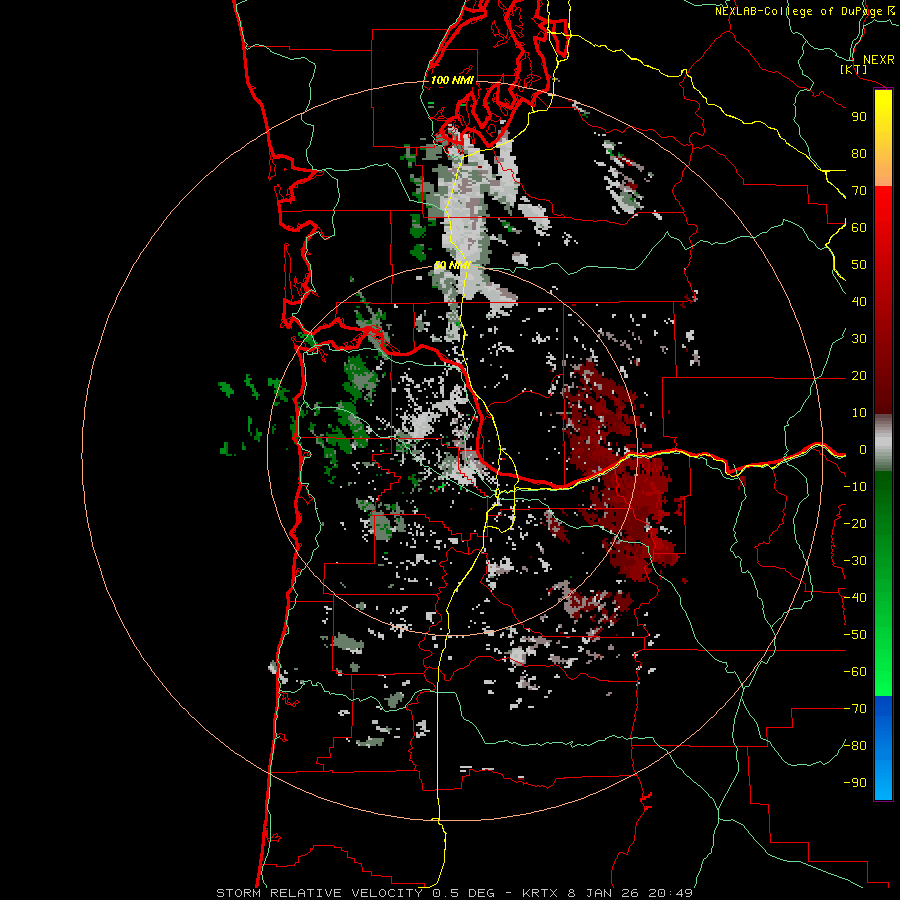The image size is (900, 900).
Task: Click the -80 value on the velocity scale
Action: pyautogui.click(x=855, y=746)
